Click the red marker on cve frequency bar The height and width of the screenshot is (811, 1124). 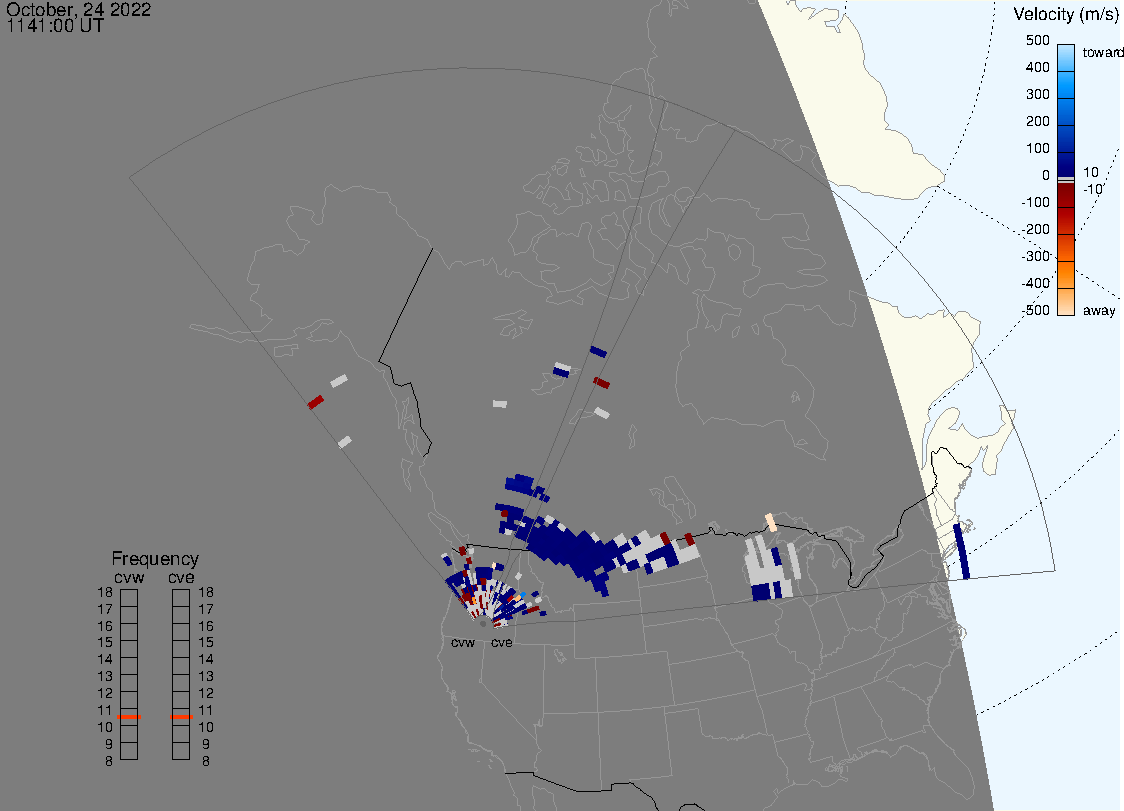181,717
